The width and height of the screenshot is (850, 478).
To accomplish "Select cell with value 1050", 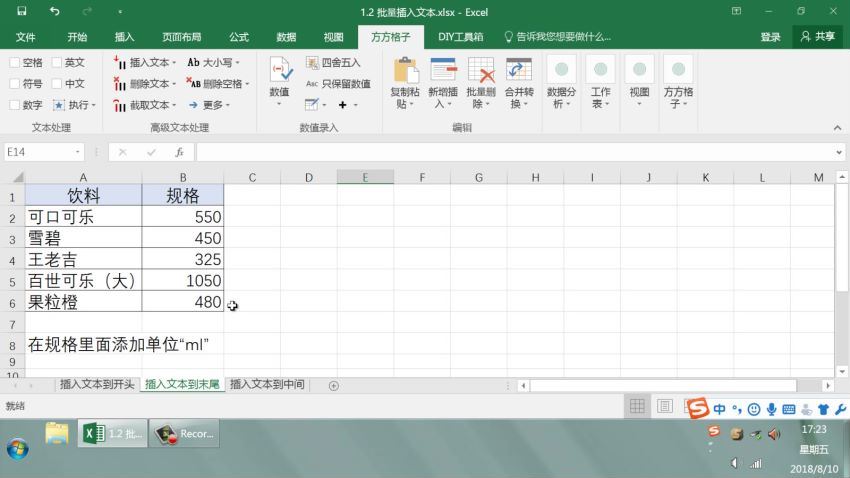I will pos(183,280).
